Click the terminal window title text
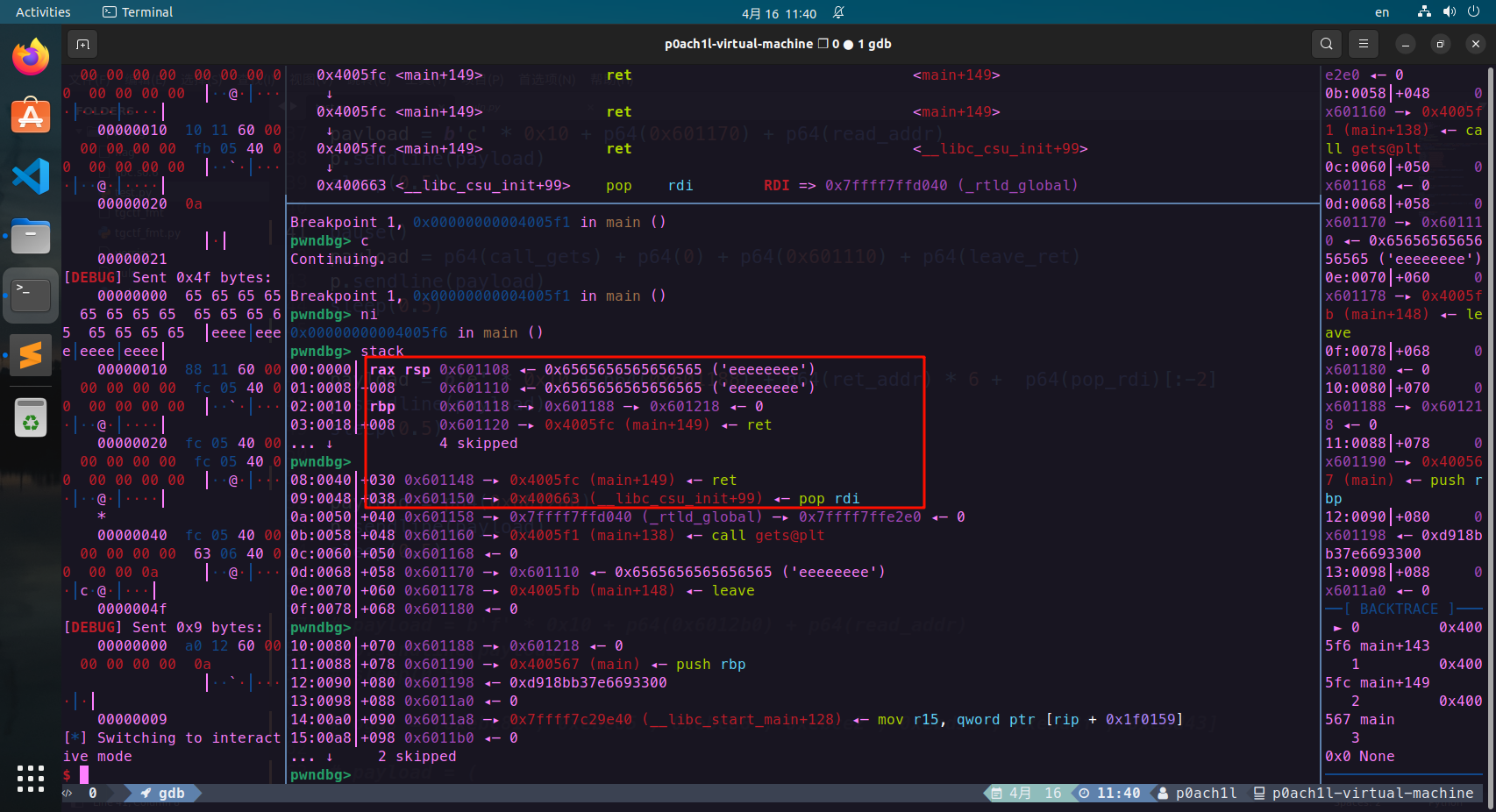 click(x=778, y=44)
